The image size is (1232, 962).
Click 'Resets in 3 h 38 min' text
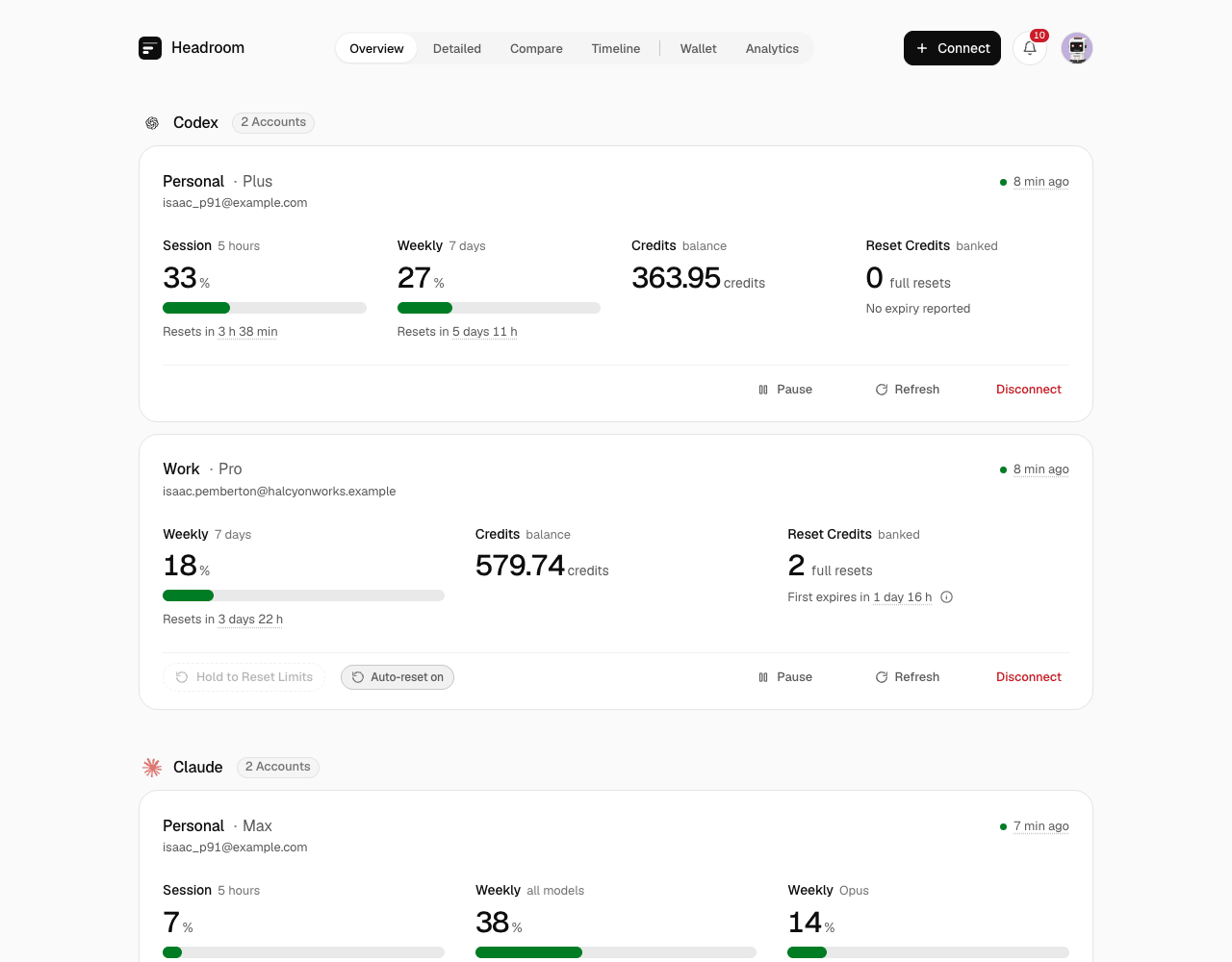pyautogui.click(x=220, y=332)
